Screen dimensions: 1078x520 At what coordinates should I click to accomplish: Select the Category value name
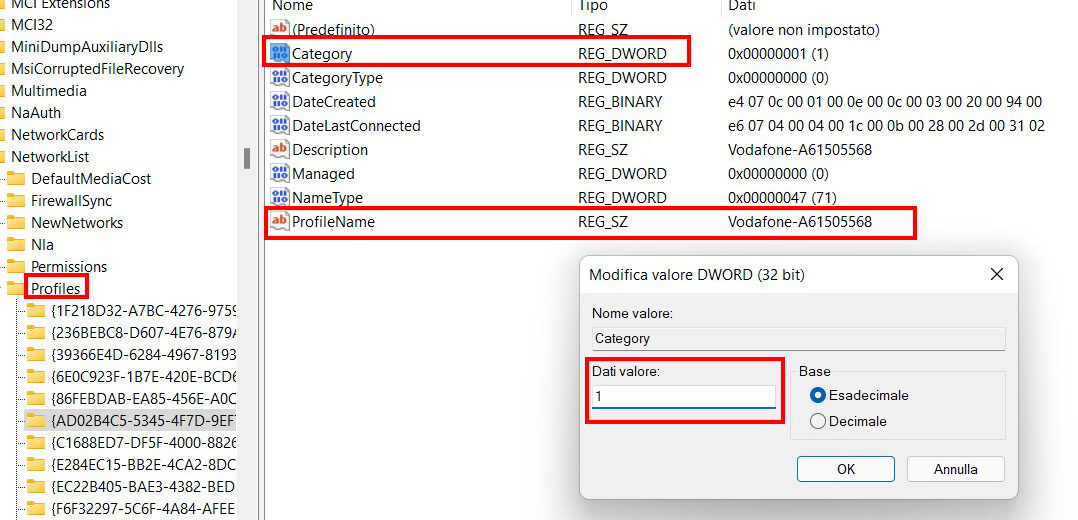pos(322,54)
